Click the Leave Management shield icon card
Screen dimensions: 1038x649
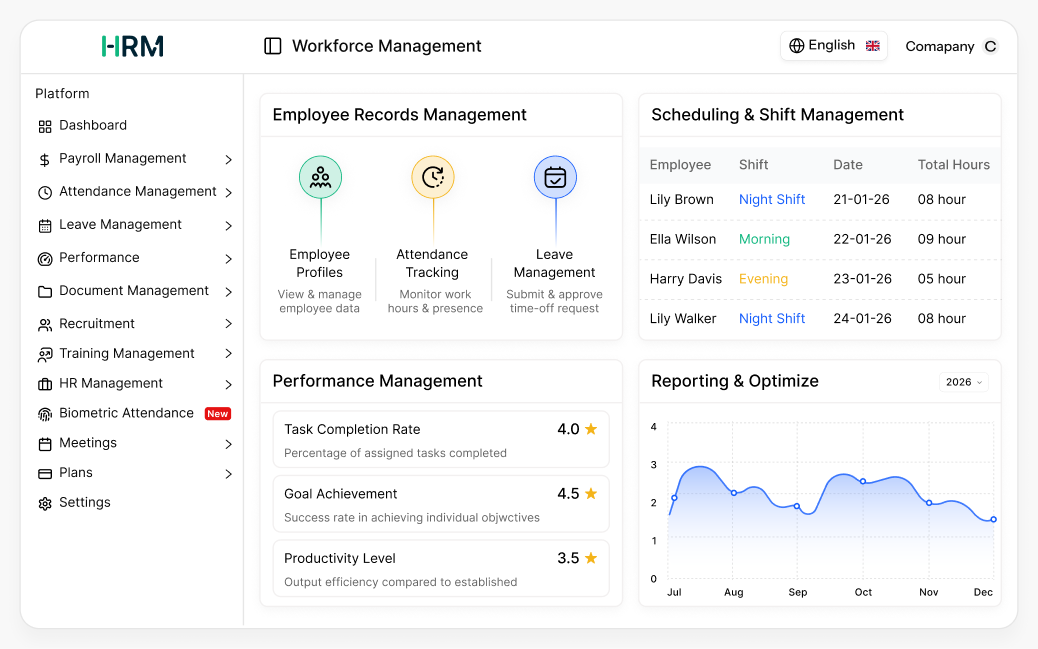(x=555, y=178)
